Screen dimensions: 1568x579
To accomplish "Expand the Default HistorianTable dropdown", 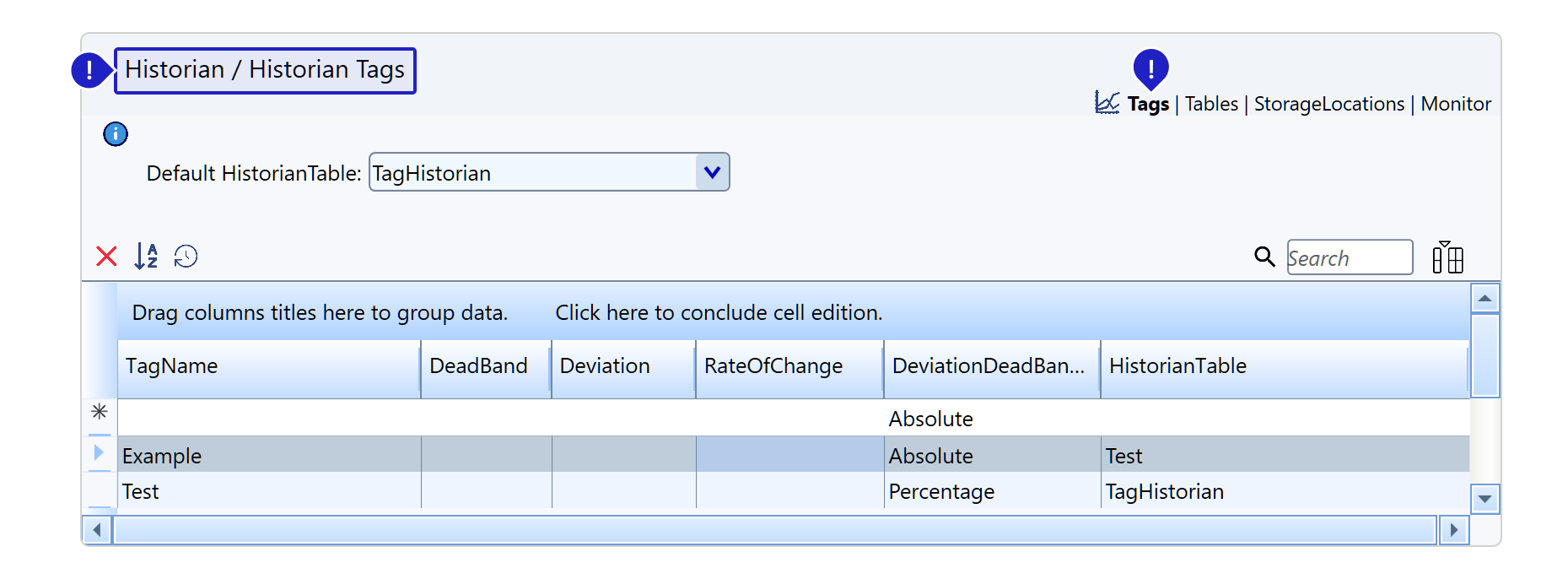I will 712,172.
